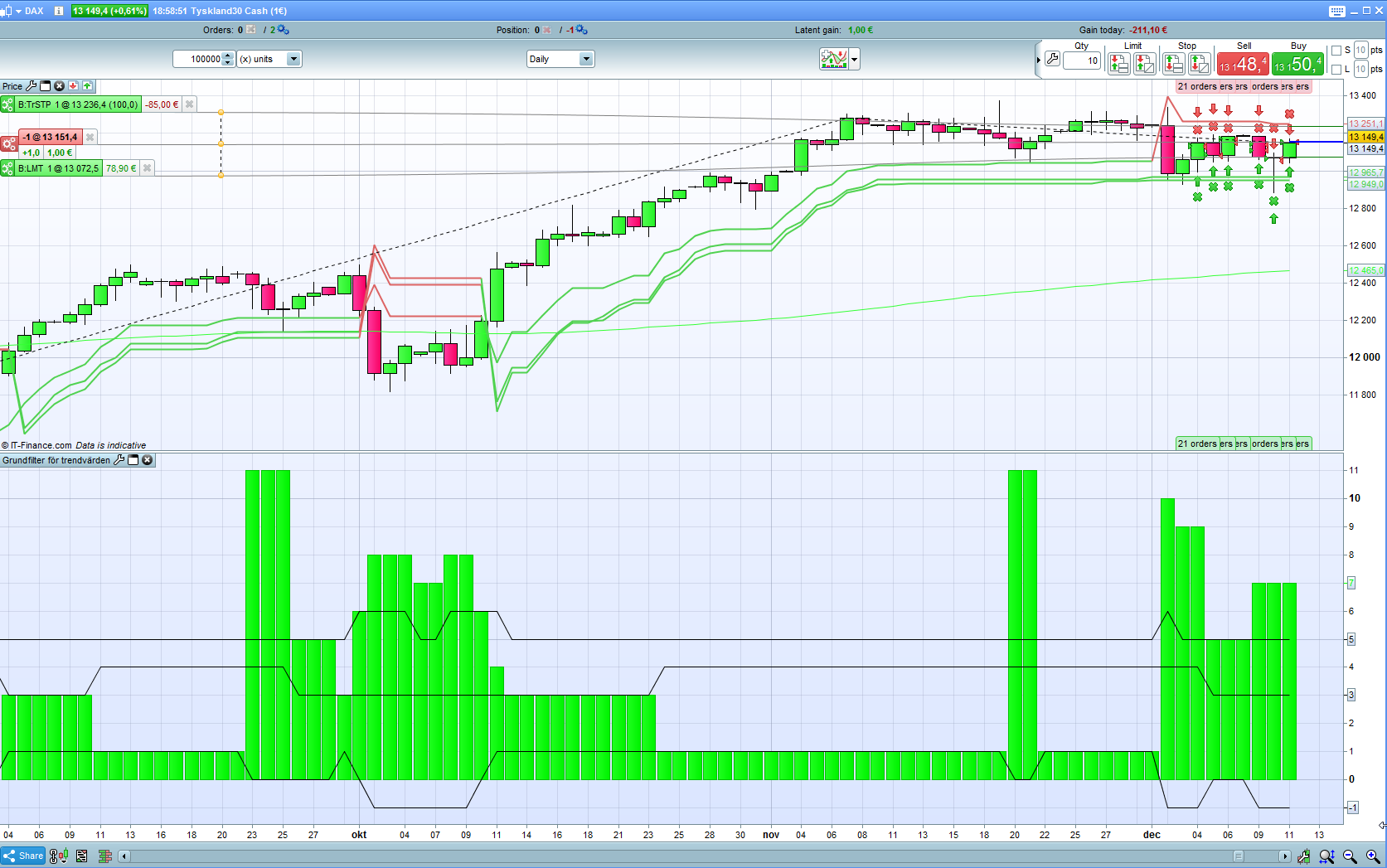1387x868 pixels.
Task: Click the first Limit order icon
Action: (x=1119, y=63)
